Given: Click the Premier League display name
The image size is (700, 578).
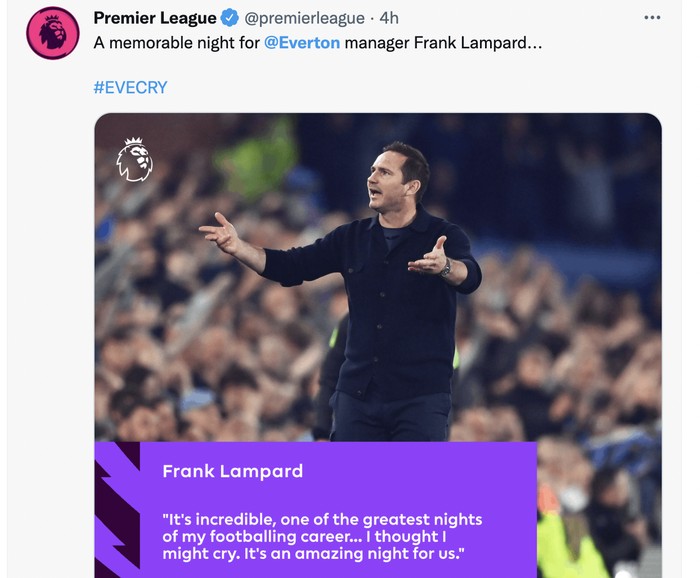Looking at the screenshot, I should (x=155, y=18).
